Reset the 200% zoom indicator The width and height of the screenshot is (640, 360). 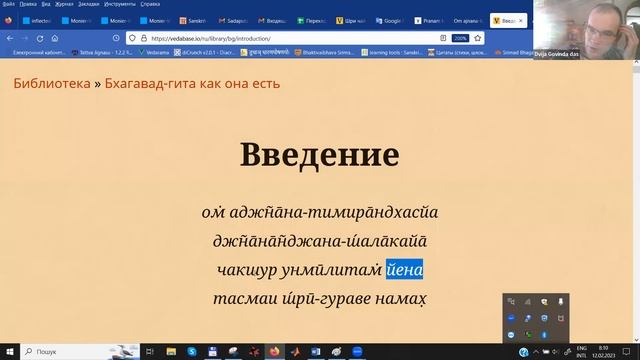tap(460, 38)
